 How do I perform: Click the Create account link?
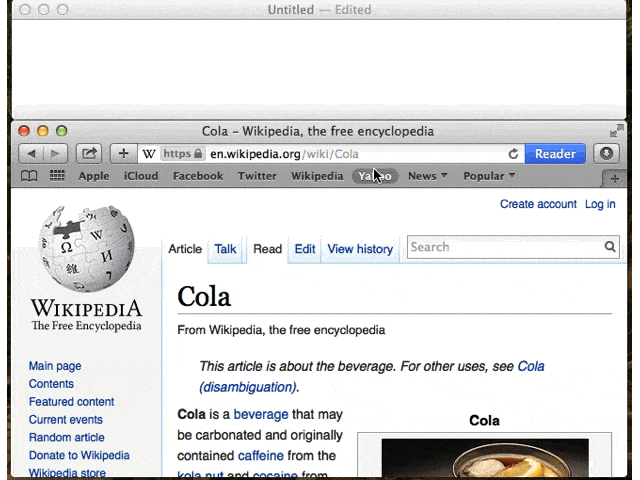[x=538, y=204]
